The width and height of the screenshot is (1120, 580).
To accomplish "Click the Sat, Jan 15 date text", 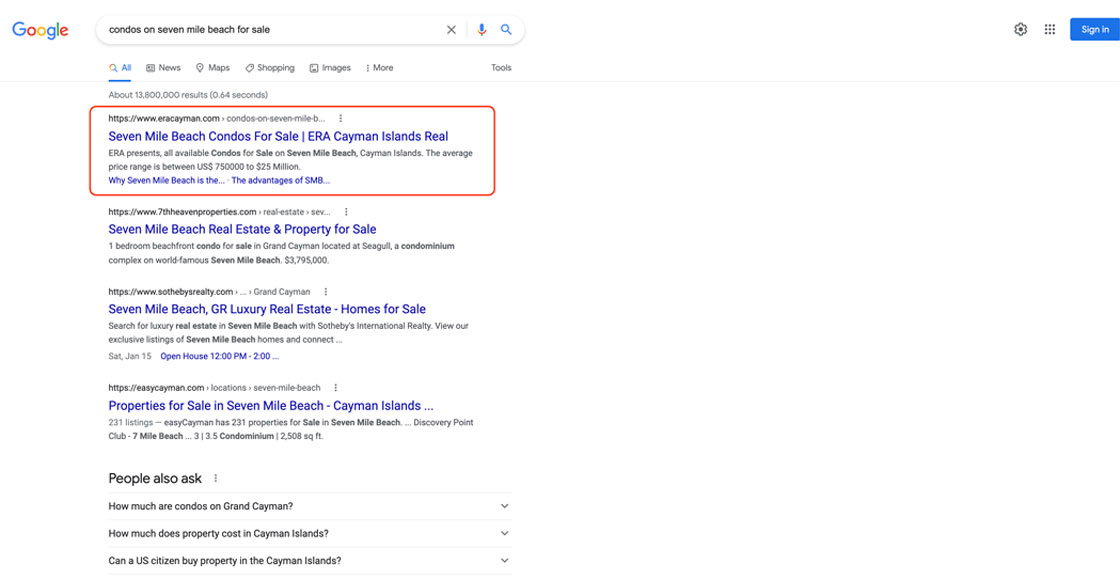I will pyautogui.click(x=130, y=356).
